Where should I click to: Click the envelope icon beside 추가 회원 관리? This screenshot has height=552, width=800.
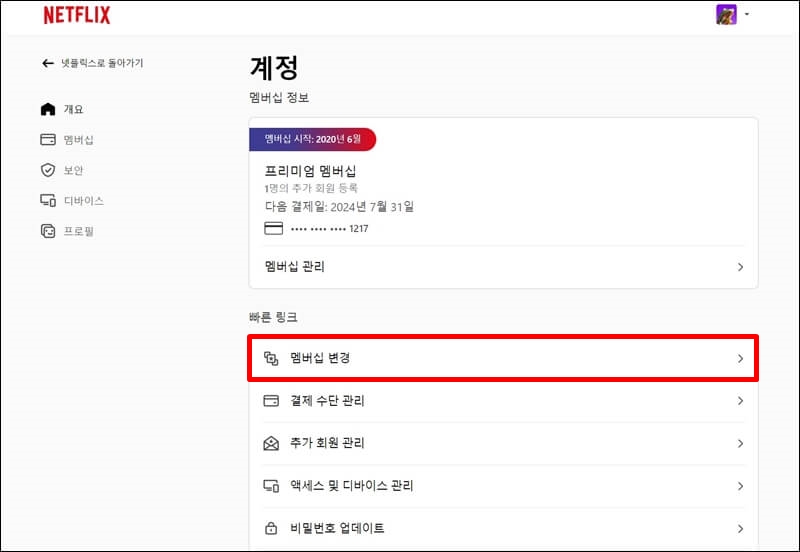point(271,443)
